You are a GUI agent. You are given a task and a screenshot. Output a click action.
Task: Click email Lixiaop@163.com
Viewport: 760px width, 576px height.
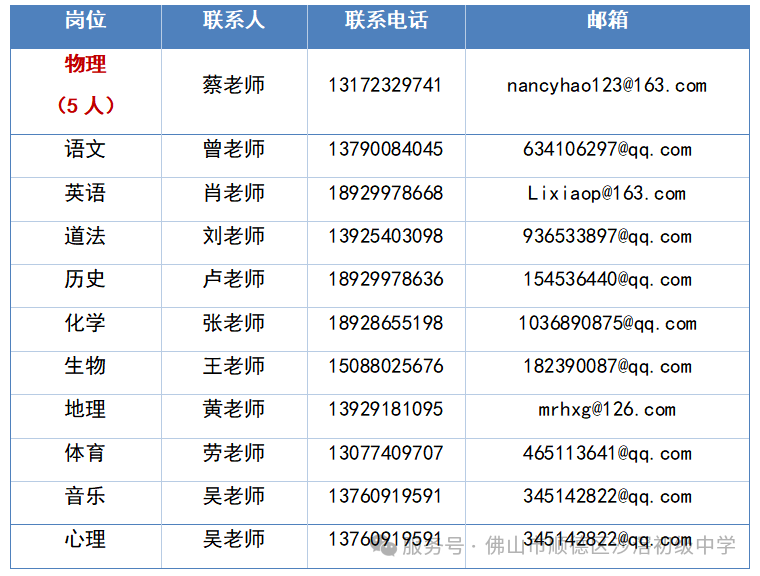click(x=607, y=194)
